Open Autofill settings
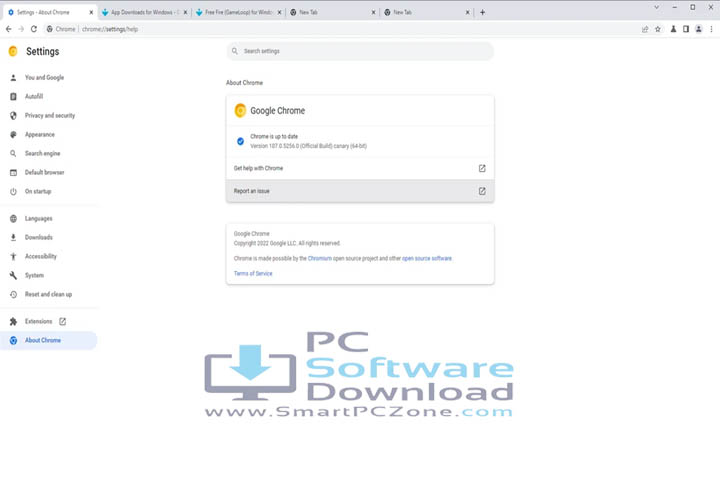 [x=34, y=96]
